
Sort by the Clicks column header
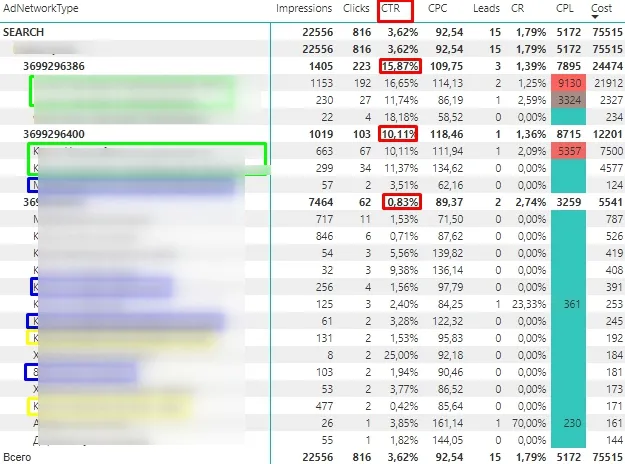coord(356,8)
